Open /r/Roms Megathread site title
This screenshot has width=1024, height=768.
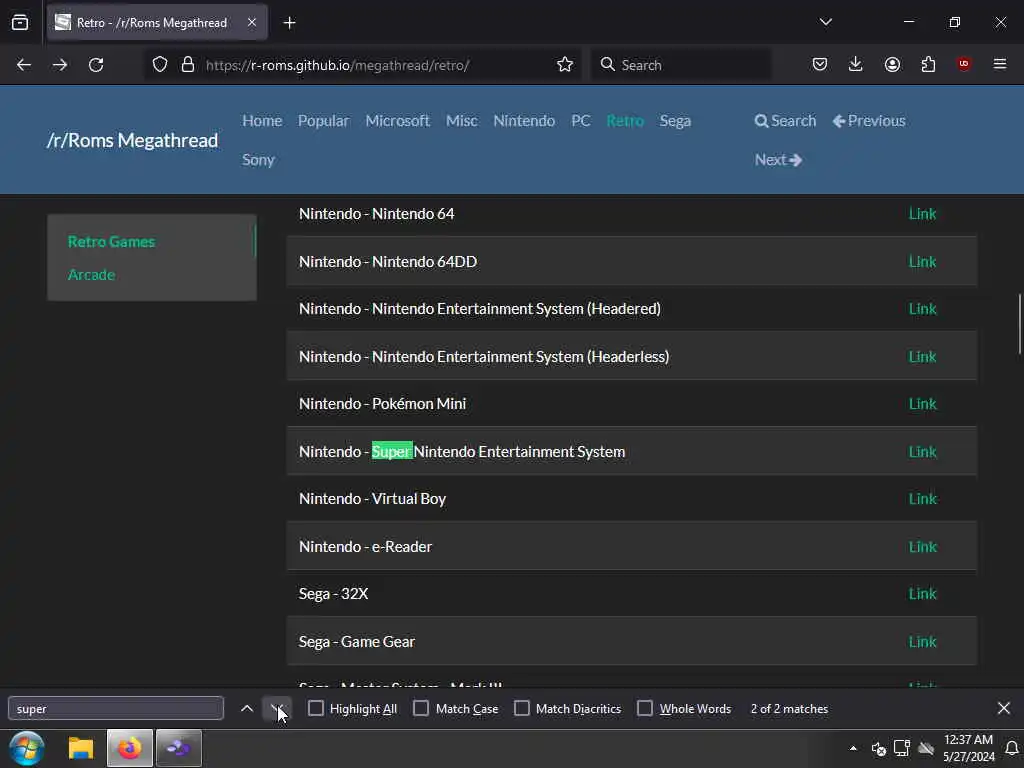click(x=133, y=140)
